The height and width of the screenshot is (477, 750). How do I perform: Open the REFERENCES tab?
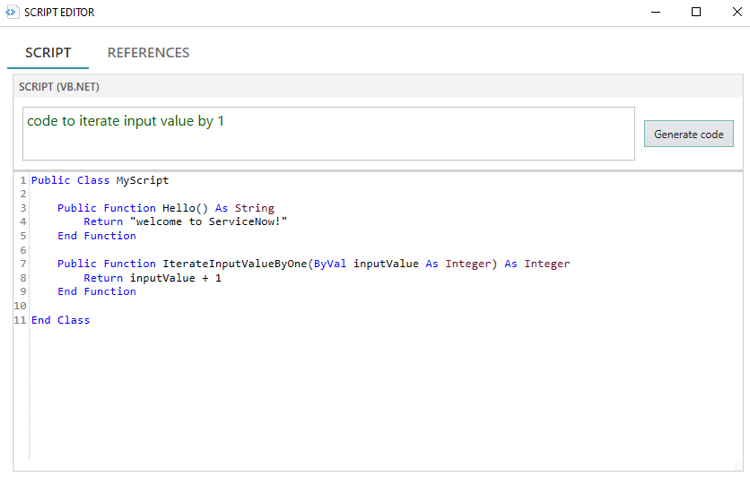click(148, 53)
